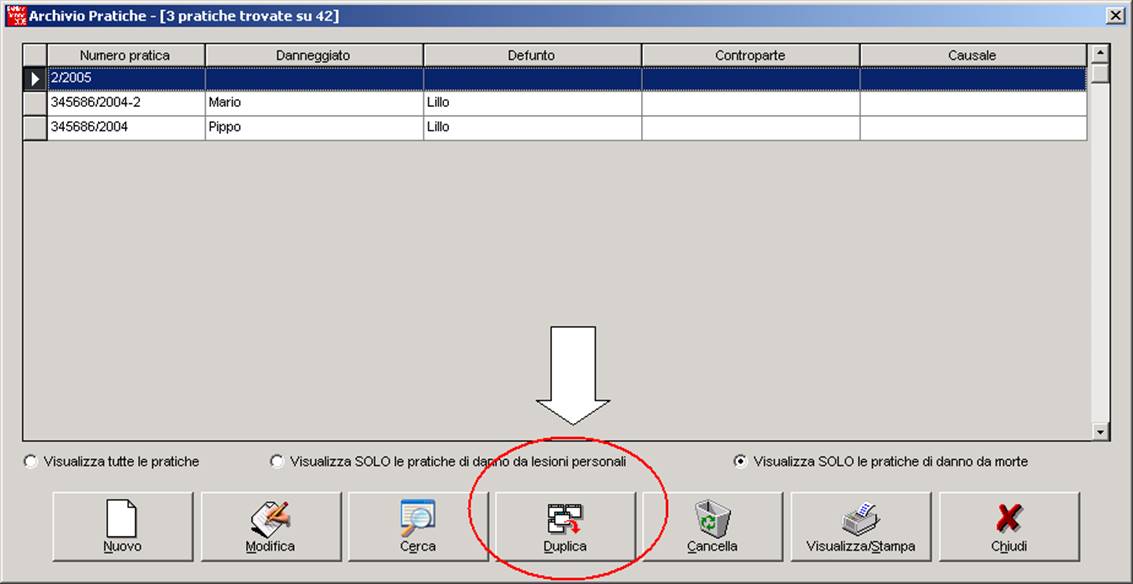The height and width of the screenshot is (584, 1133).
Task: Click the Nuovo blank page icon
Action: 121,519
